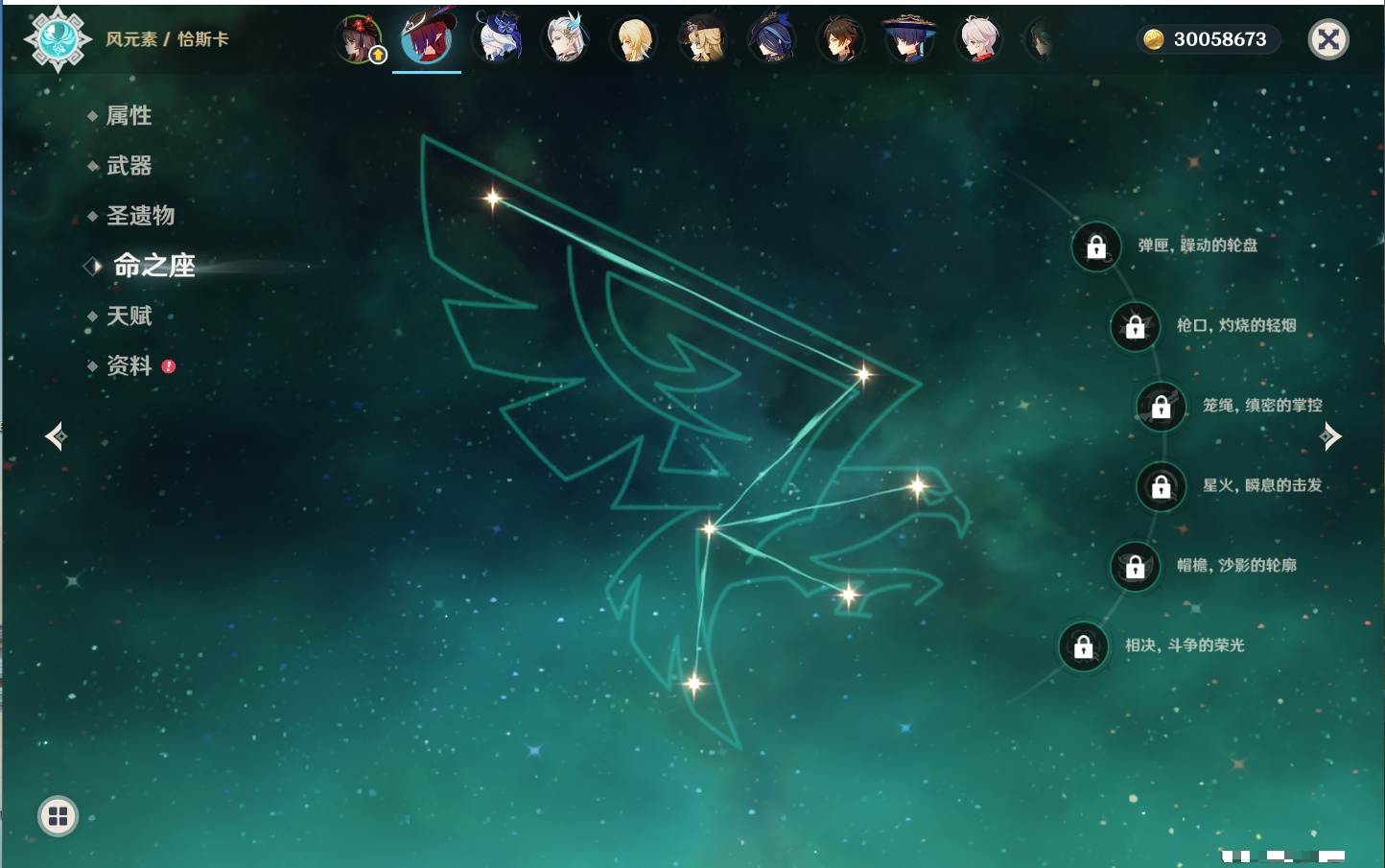
Task: Switch to Kazuha's portrait
Action: (979, 39)
